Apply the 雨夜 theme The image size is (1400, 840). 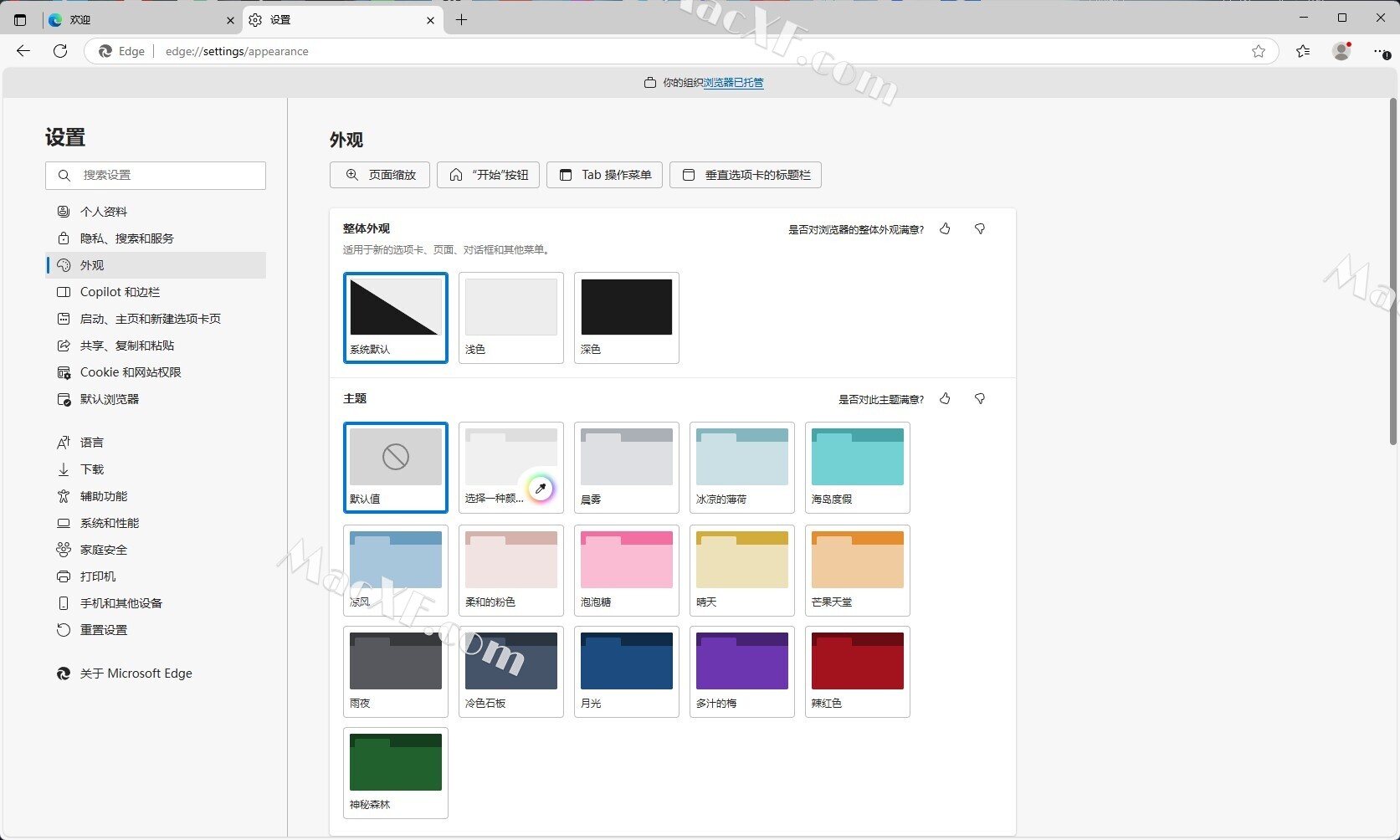[x=396, y=672]
